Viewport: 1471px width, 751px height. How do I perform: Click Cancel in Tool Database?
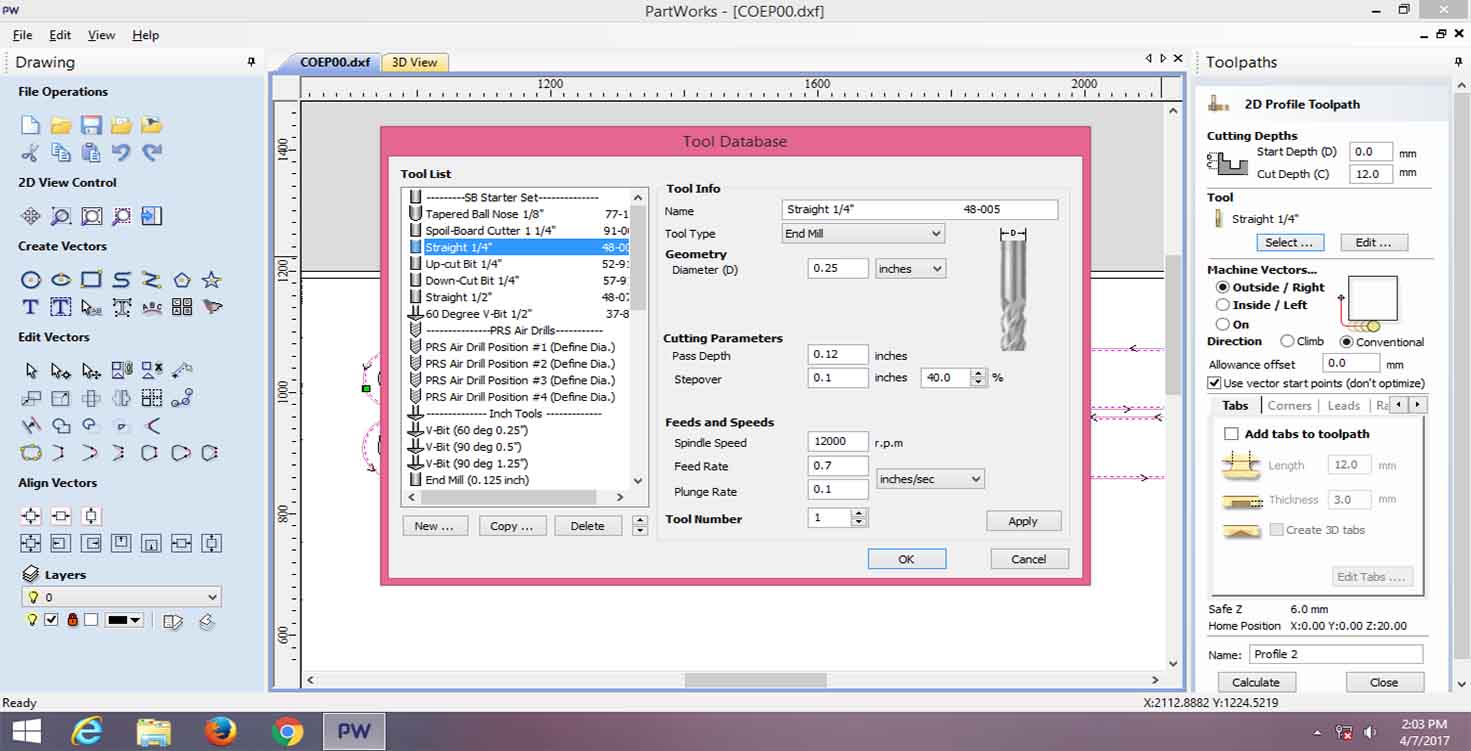click(x=1029, y=559)
